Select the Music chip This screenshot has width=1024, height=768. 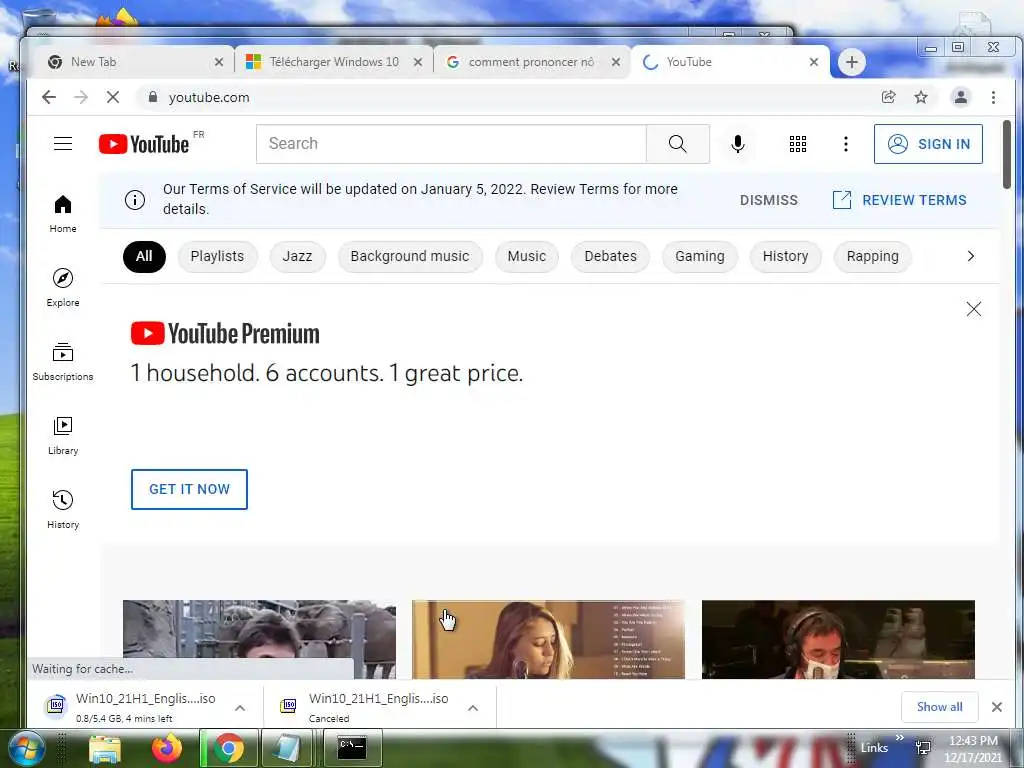(x=526, y=256)
